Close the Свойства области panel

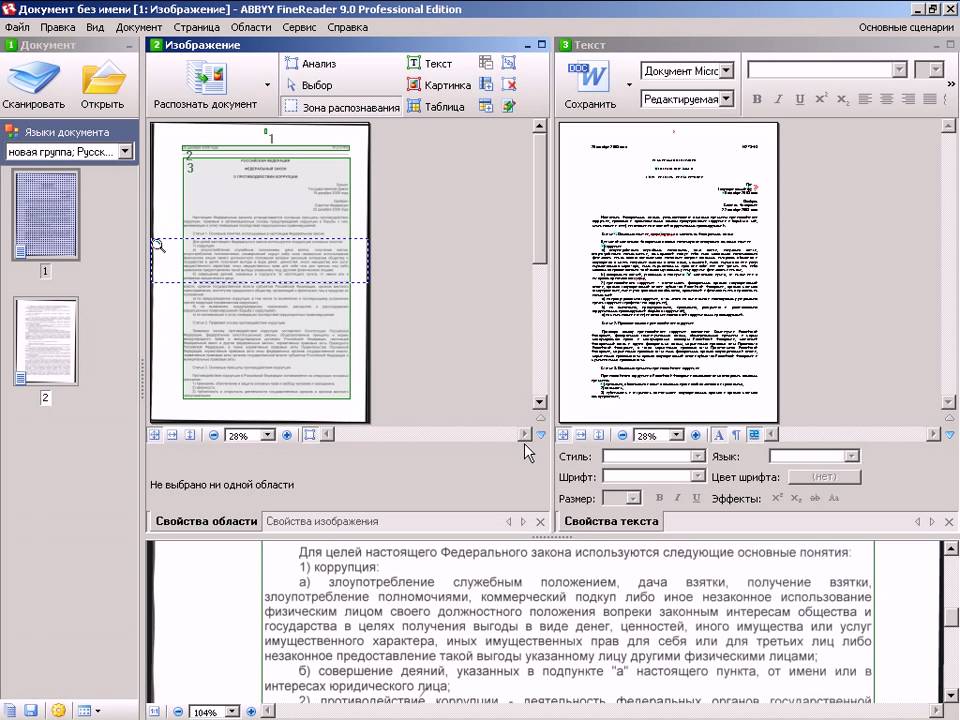point(541,522)
